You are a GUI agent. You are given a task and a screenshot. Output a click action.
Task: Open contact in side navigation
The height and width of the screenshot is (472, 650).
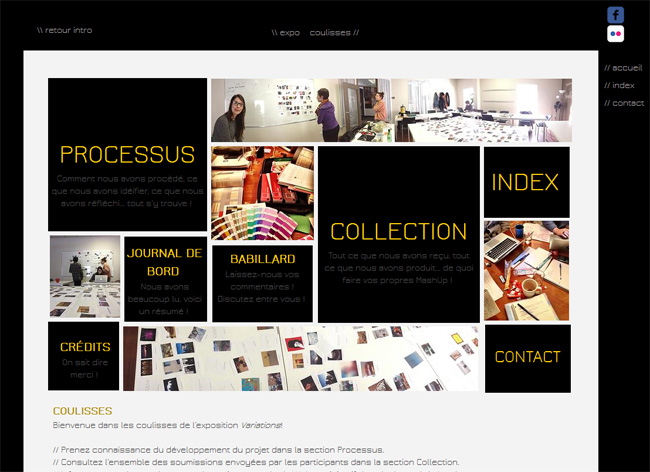624,103
